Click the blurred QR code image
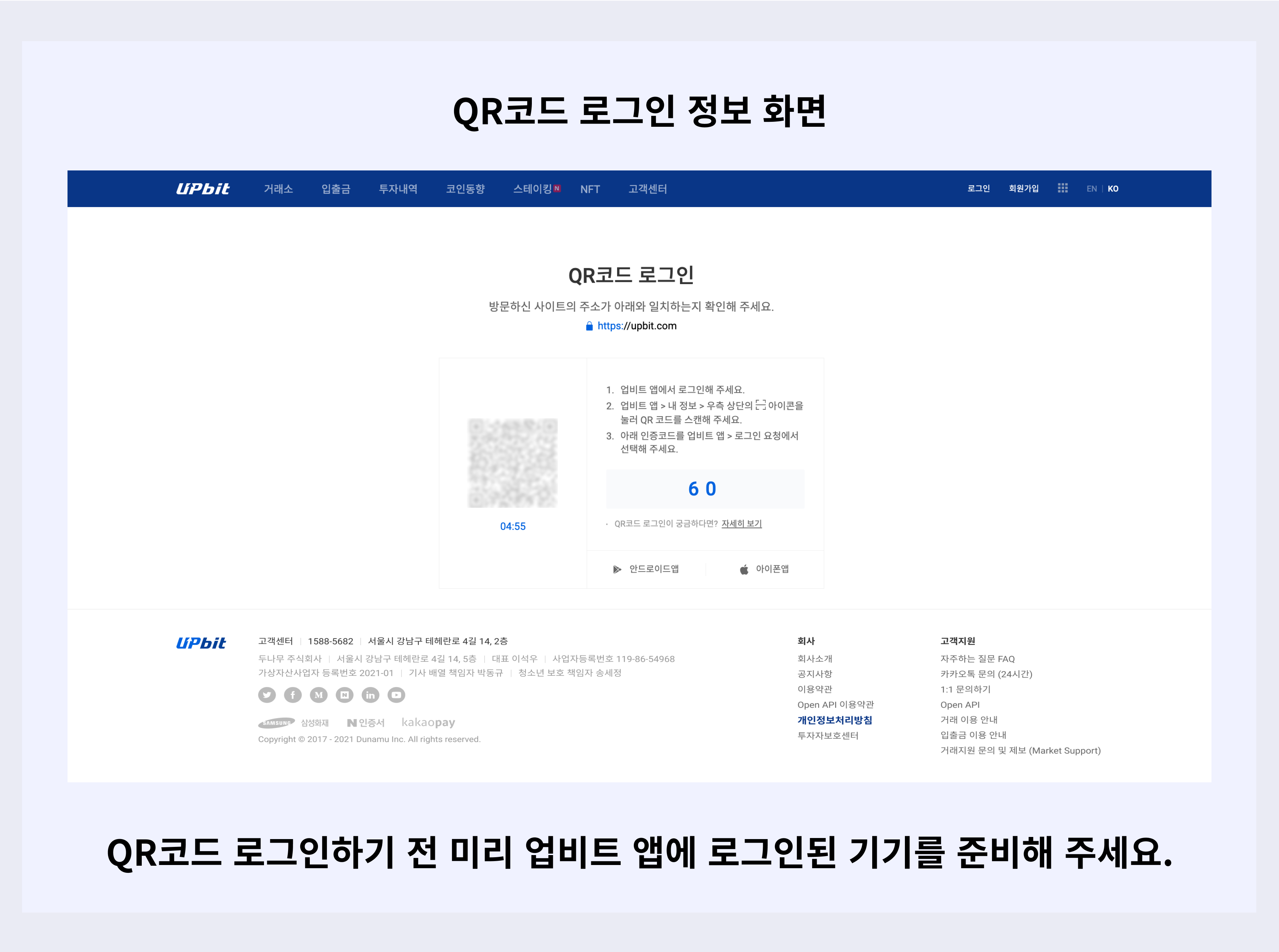Screen dimensions: 1279x952 [513, 463]
